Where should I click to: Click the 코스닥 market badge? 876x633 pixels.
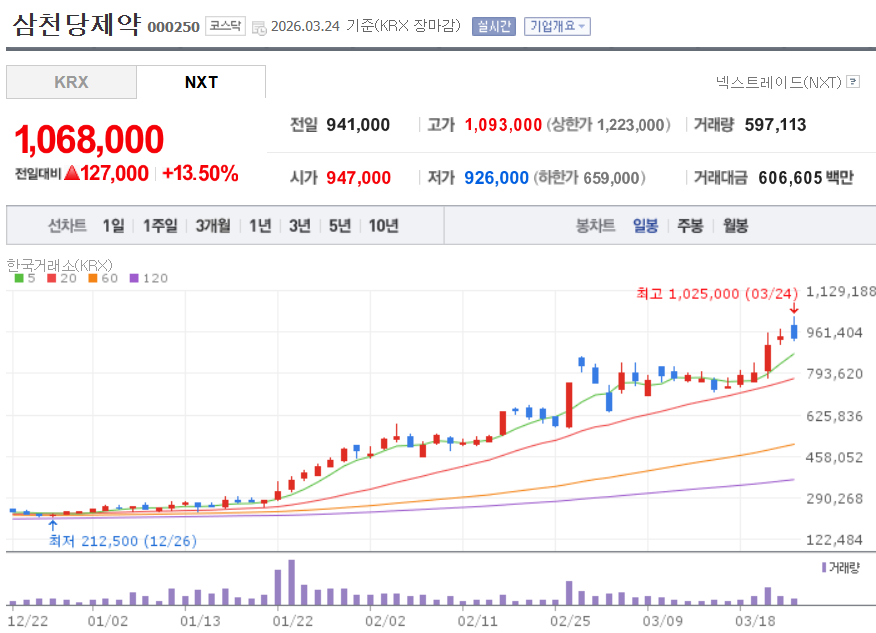point(225,26)
